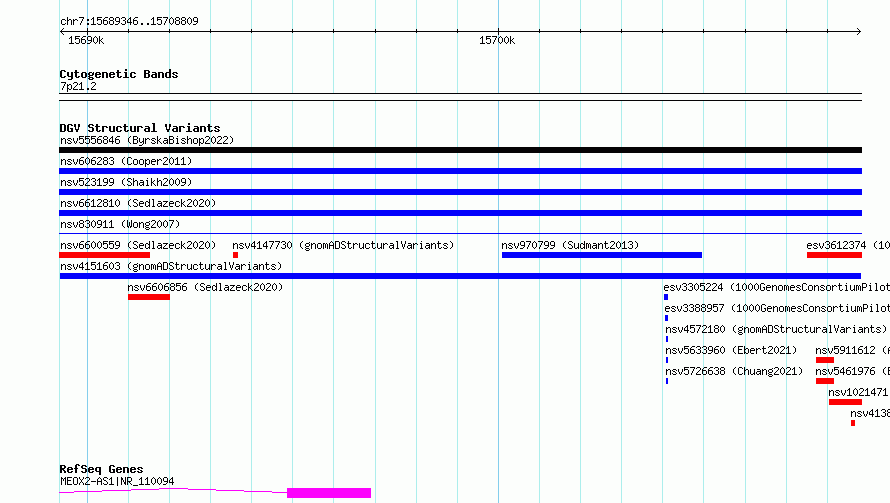Open the nsv606283 Cooper2011 variant label

(126, 161)
